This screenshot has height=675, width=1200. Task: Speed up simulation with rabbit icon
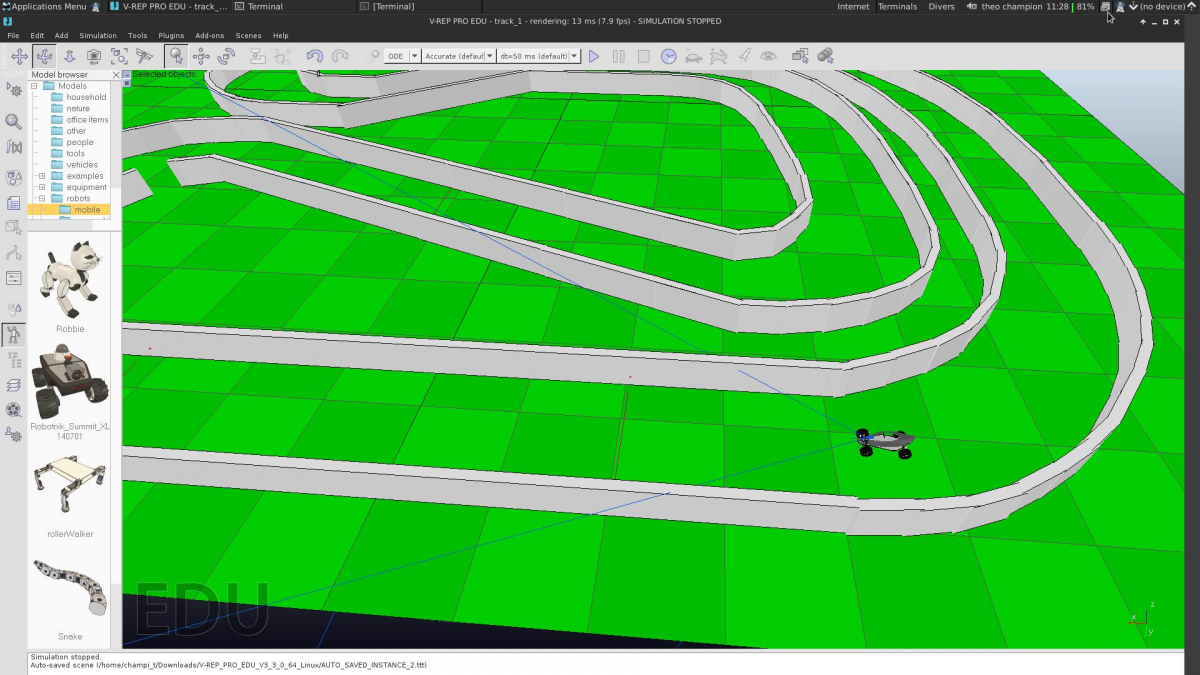(x=718, y=57)
